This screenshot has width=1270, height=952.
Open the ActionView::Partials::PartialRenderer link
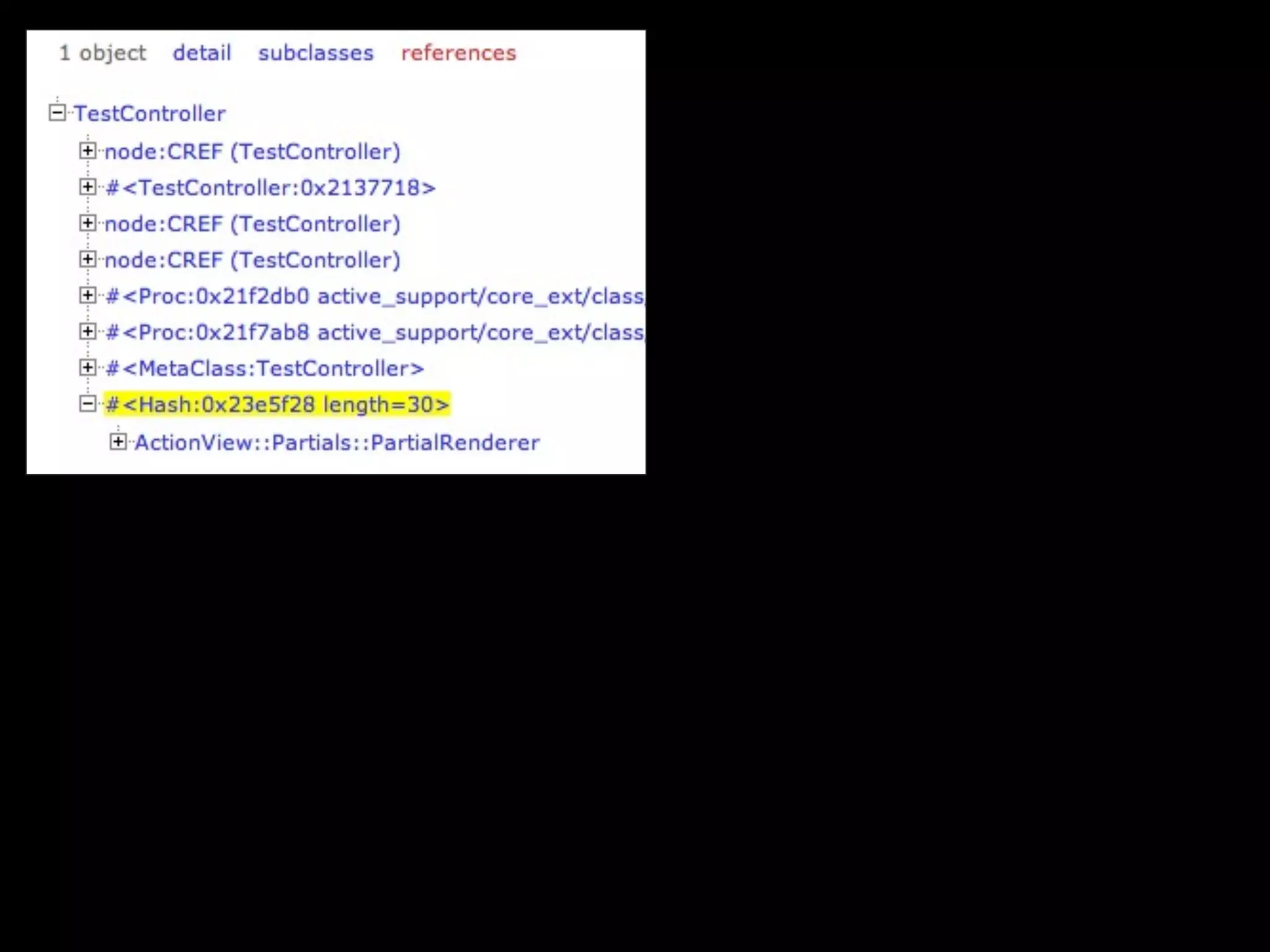pos(337,443)
